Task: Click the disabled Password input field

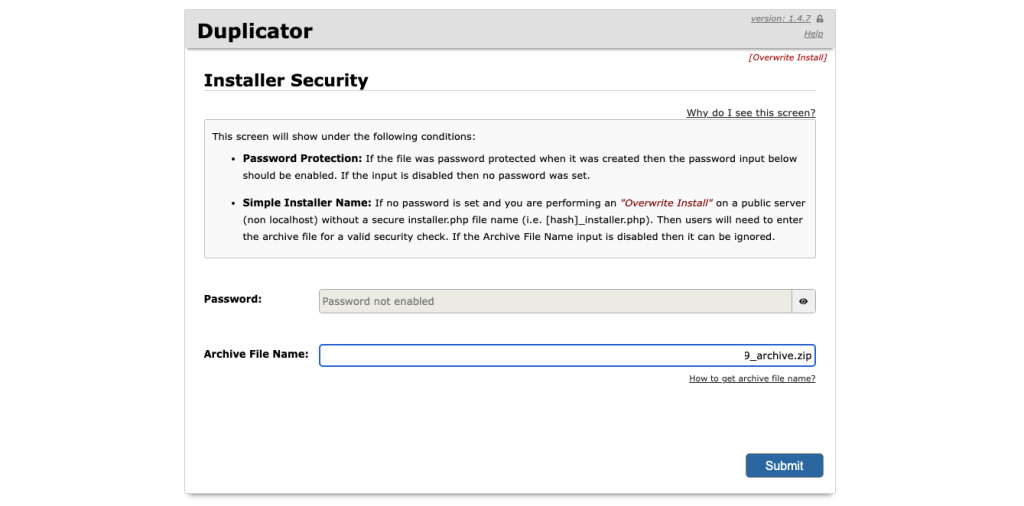Action: pyautogui.click(x=556, y=302)
